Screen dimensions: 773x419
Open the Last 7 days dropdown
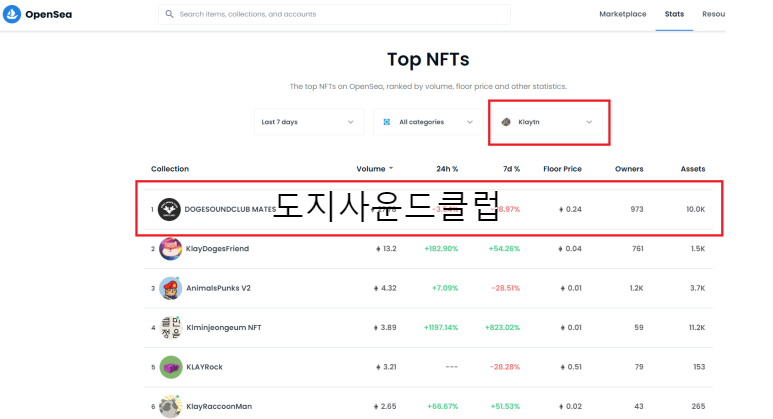309,122
